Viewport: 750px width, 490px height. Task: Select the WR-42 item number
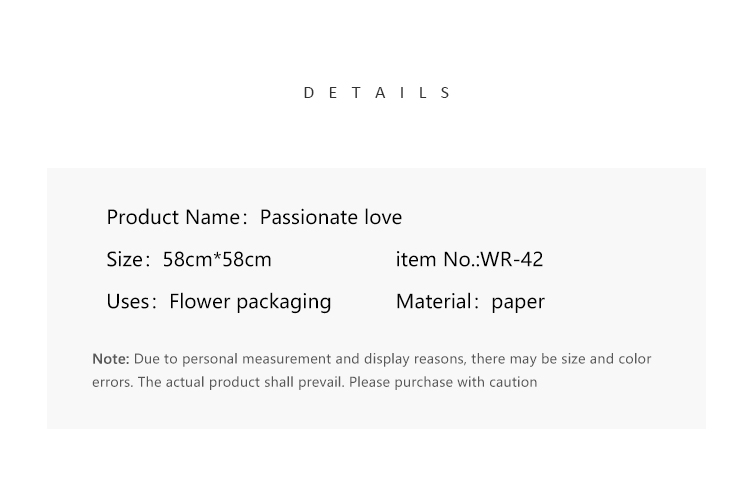pyautogui.click(x=512, y=259)
